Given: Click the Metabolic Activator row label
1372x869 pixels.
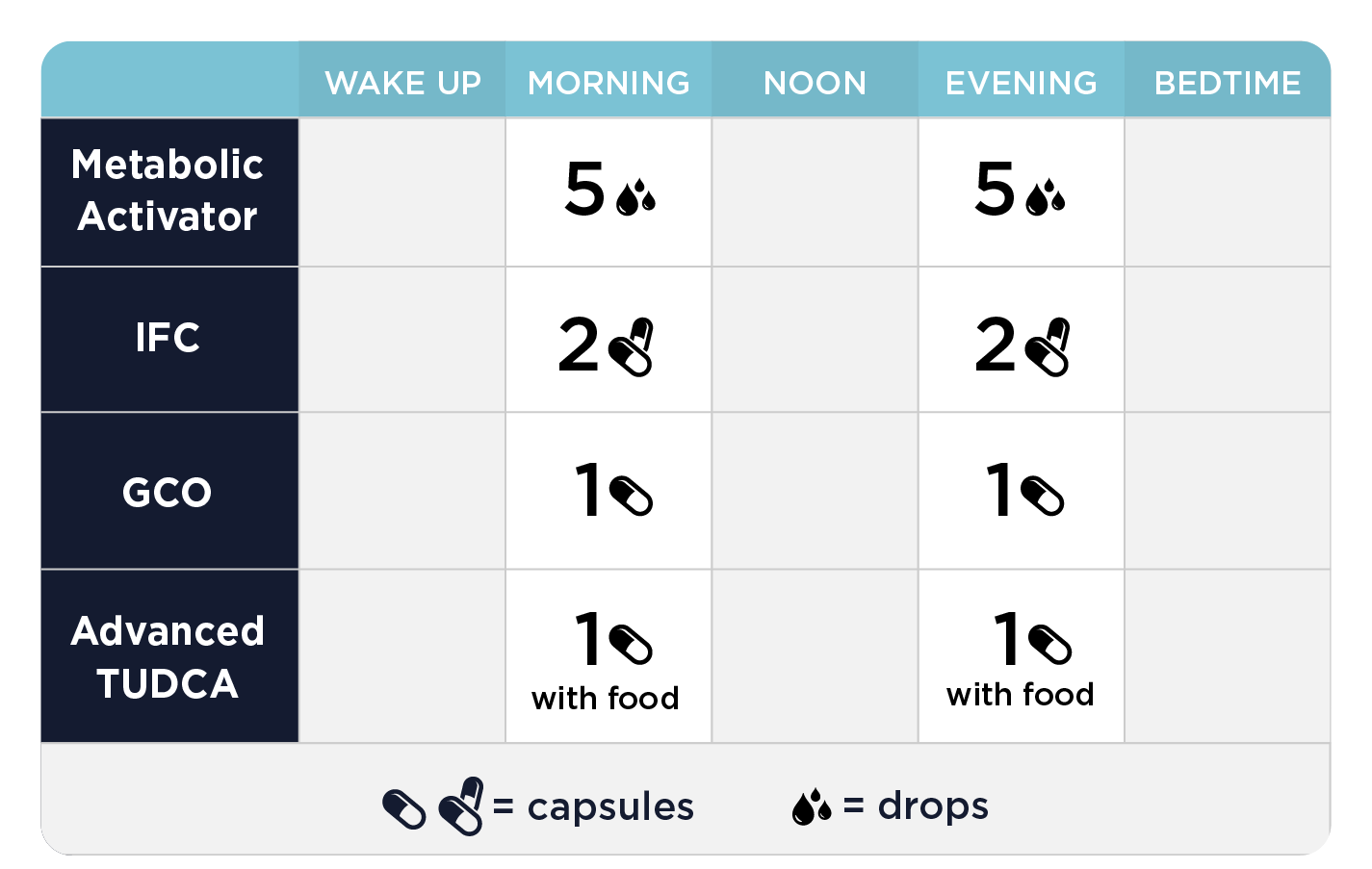Looking at the screenshot, I should click(168, 191).
